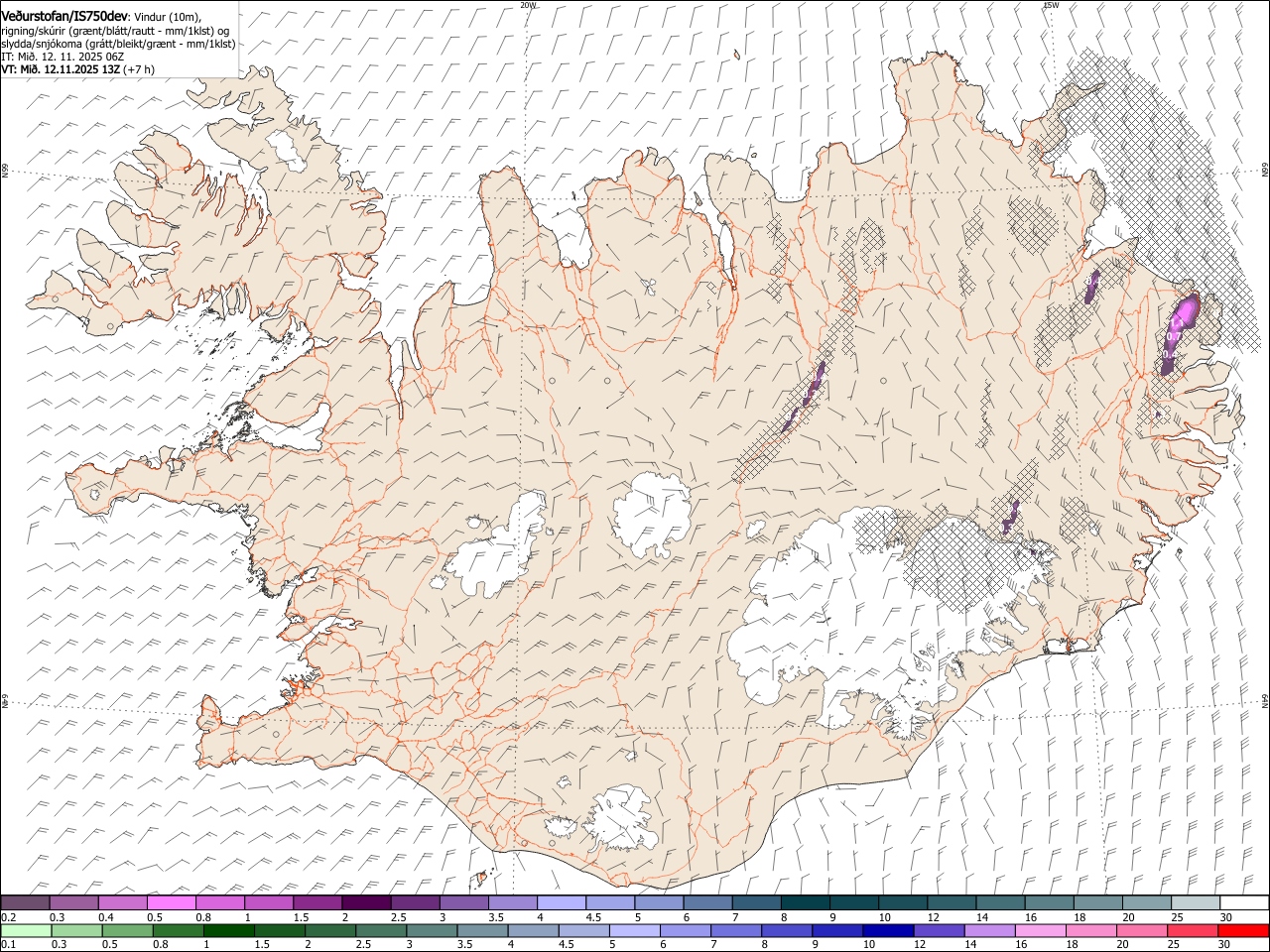Click the 'rigning/skúrir (grænt/blátt/rautt' legend description line
Screen dimensions: 1270x952
[115, 31]
